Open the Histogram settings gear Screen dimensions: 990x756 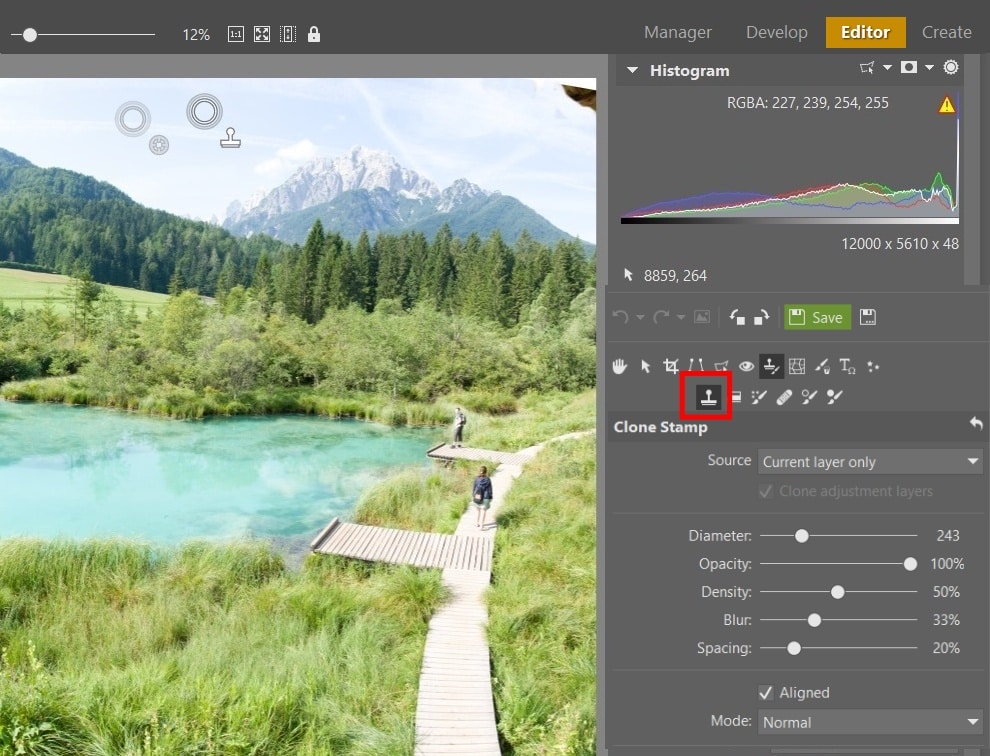(951, 67)
